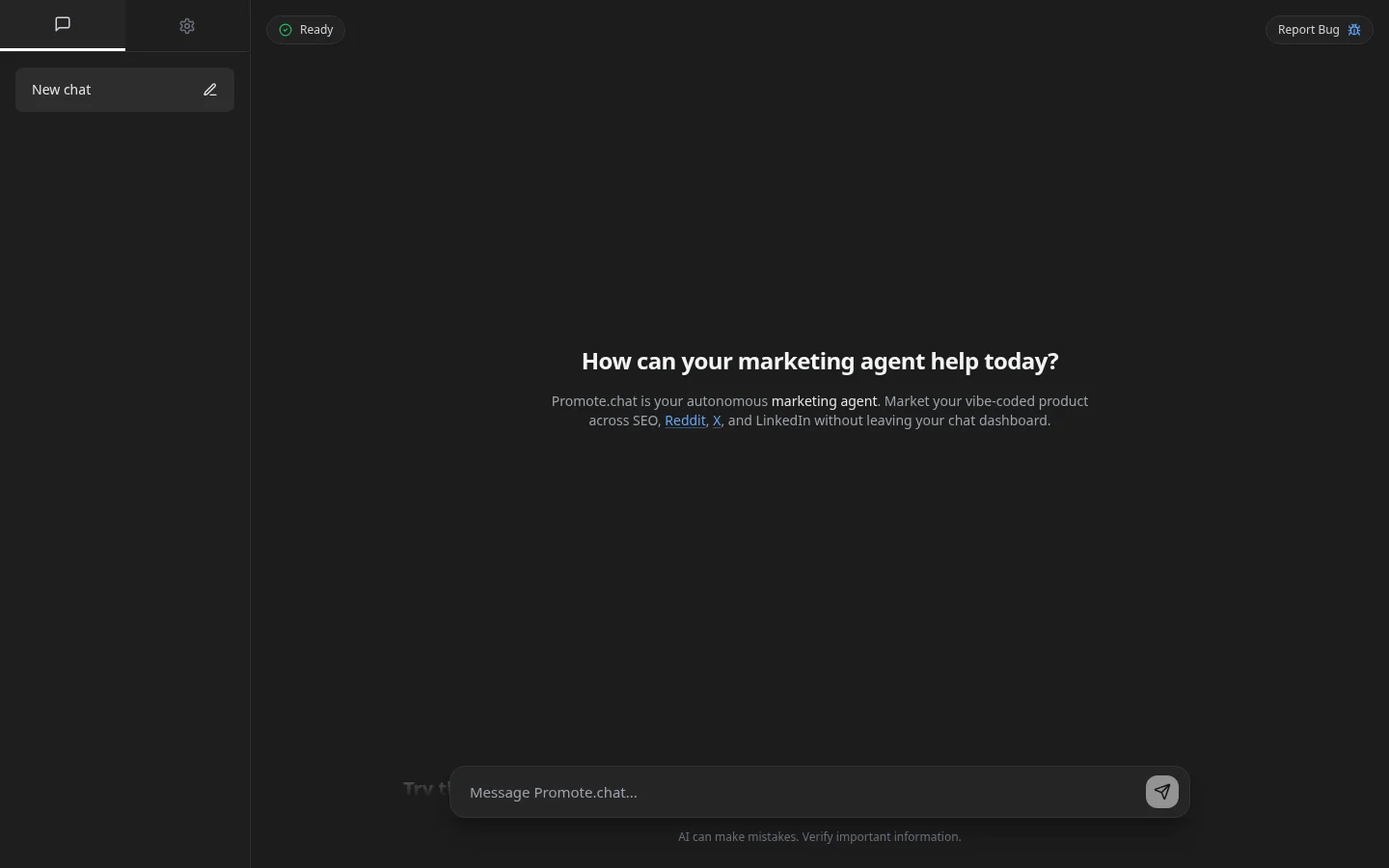Click the blue bug icon
Image resolution: width=1389 pixels, height=868 pixels.
click(x=1354, y=30)
